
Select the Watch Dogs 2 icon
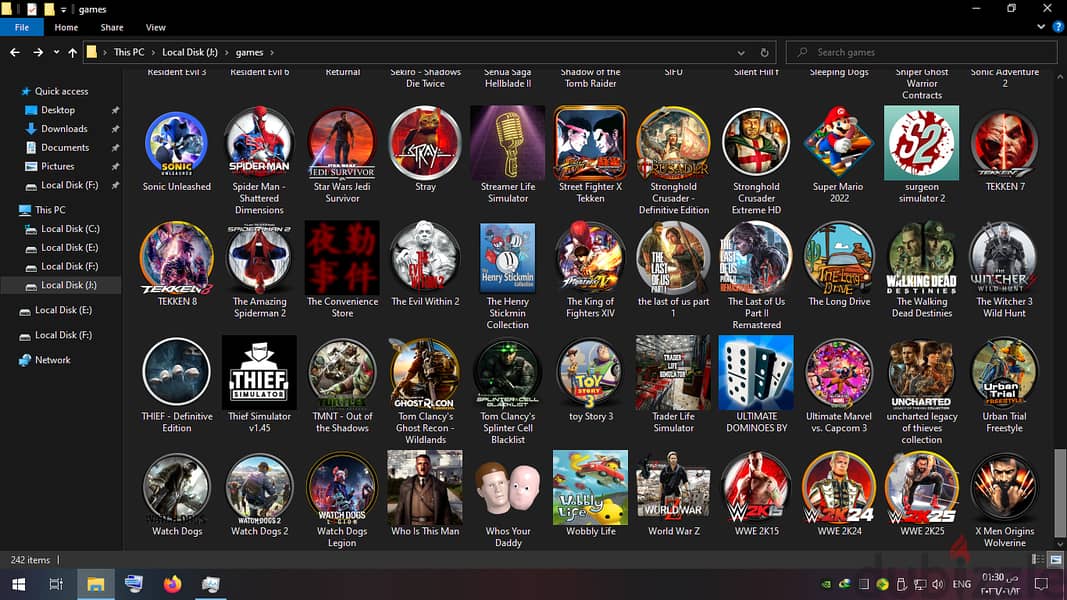point(259,488)
